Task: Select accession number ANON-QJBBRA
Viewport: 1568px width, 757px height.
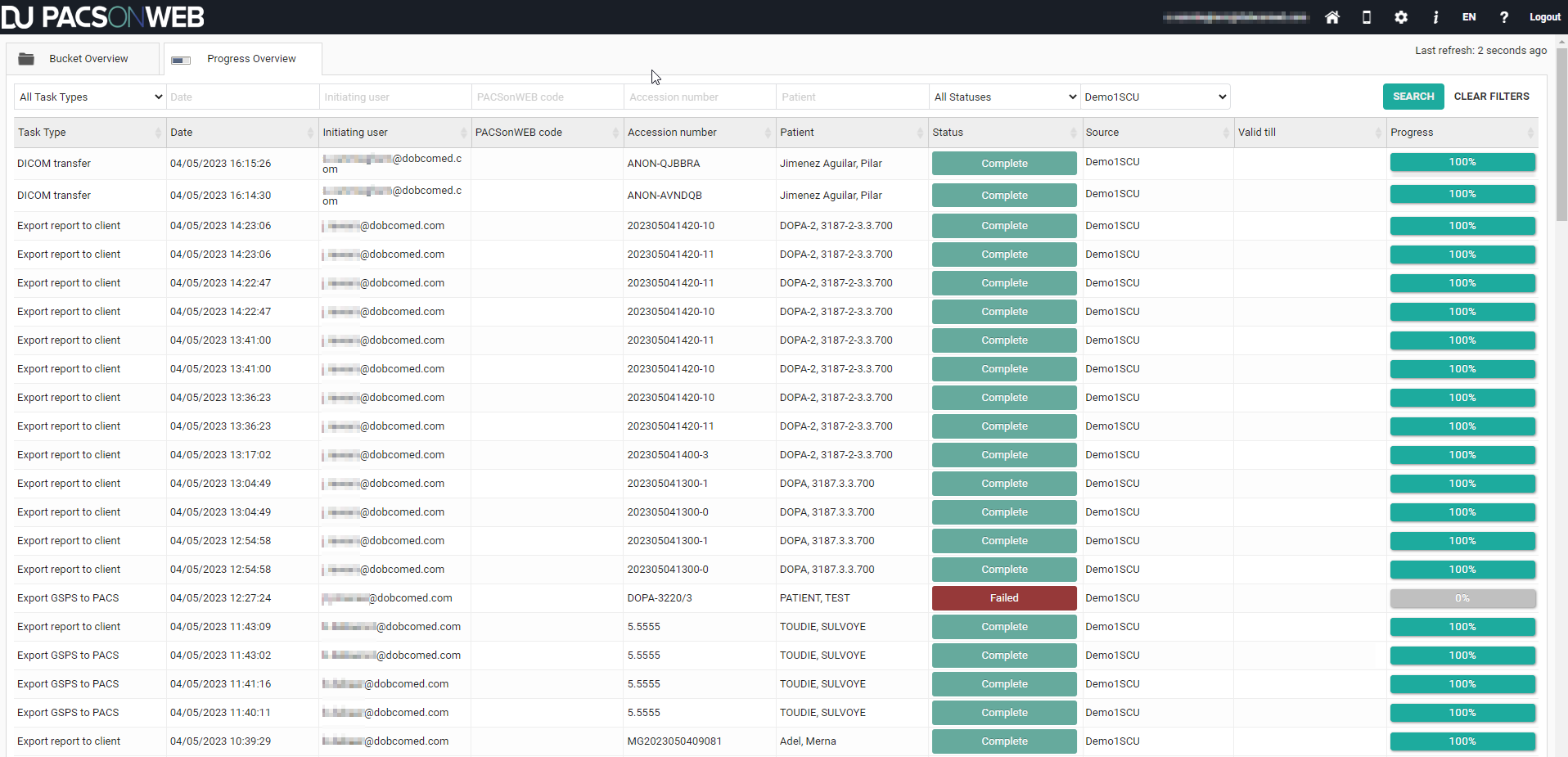Action: [664, 164]
